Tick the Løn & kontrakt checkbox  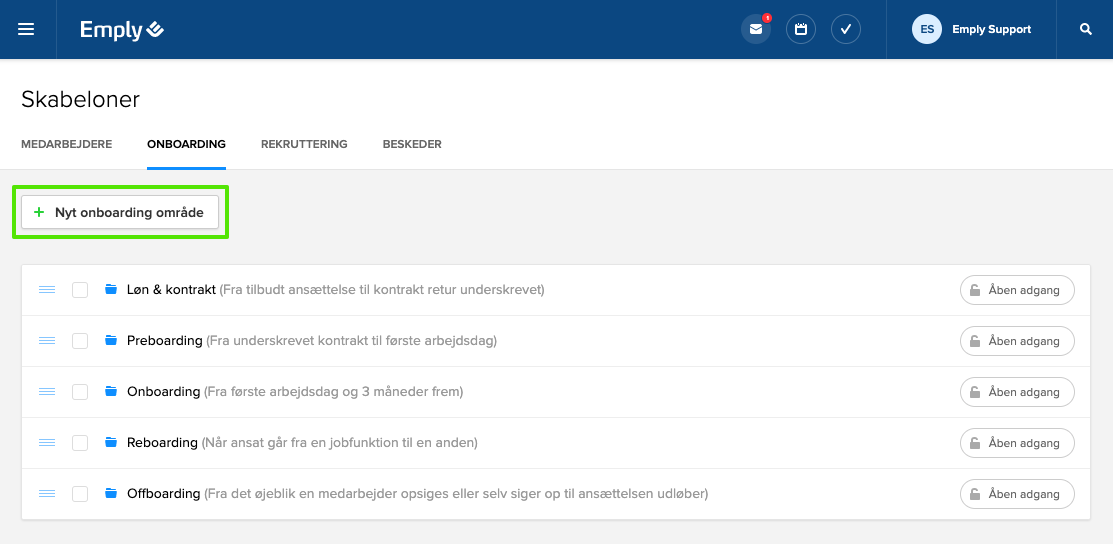(x=80, y=290)
